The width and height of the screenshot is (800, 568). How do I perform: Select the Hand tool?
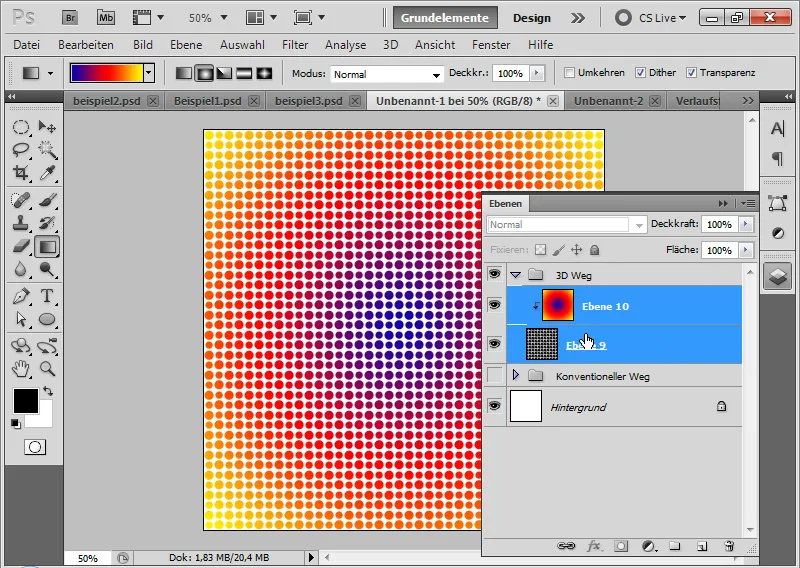[20, 369]
